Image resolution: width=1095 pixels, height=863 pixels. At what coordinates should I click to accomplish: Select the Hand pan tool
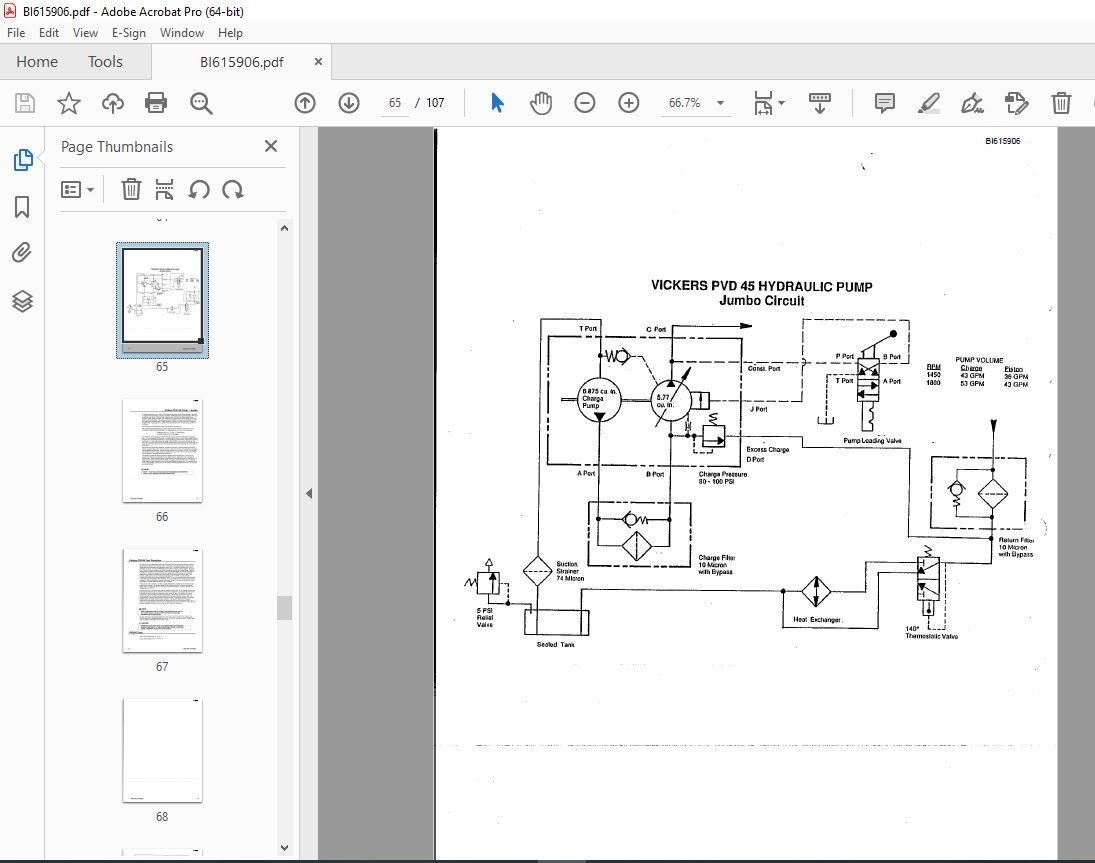(x=541, y=103)
